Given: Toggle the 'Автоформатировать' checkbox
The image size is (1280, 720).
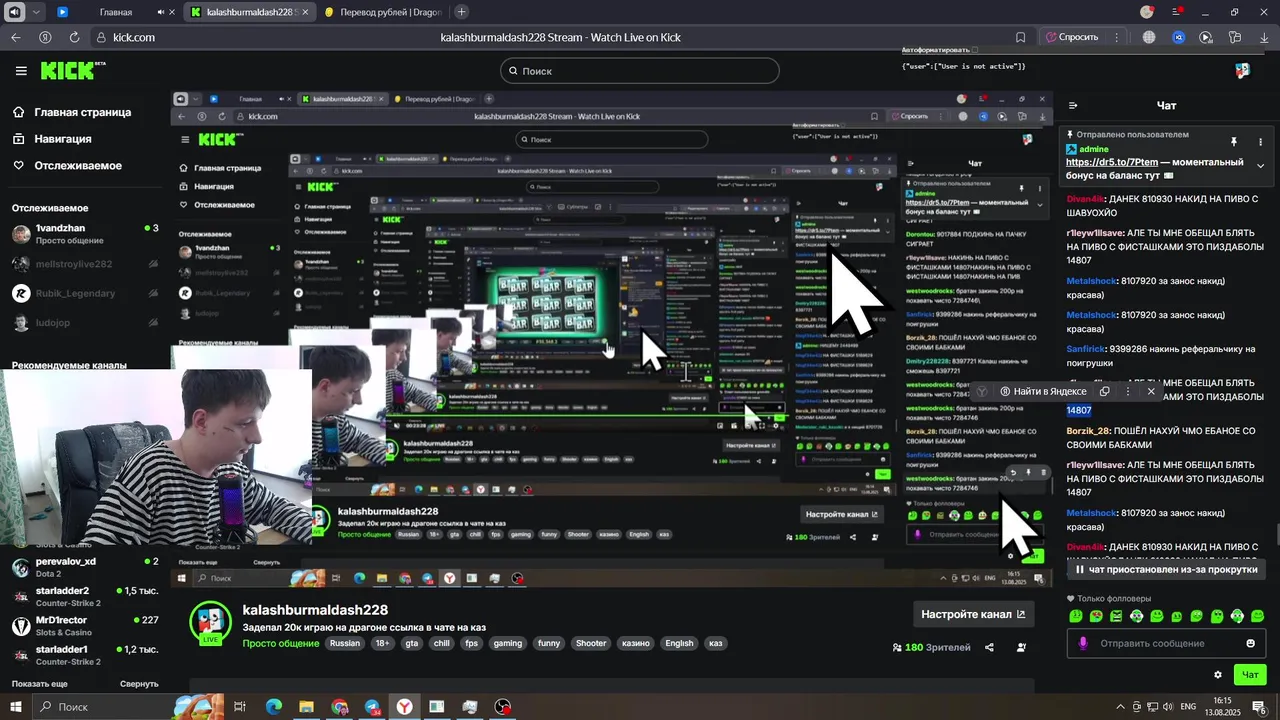Looking at the screenshot, I should 975,50.
